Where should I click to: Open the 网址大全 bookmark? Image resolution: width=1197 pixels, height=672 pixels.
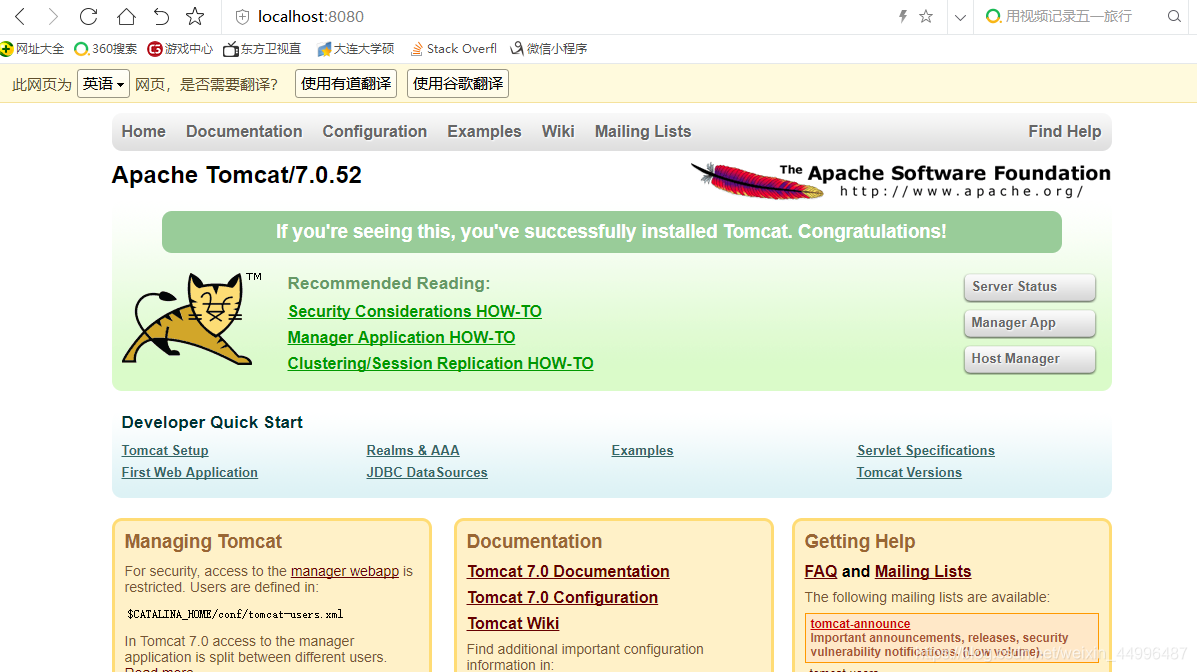point(32,49)
